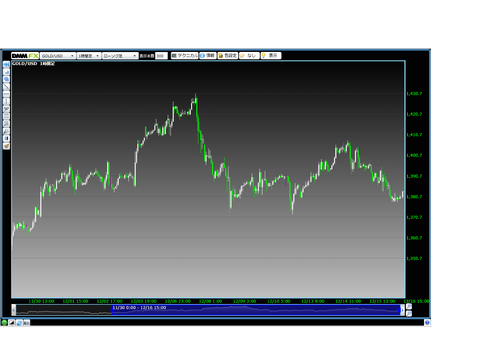The height and width of the screenshot is (360, 480).
Task: Click the '11/30 0:00 - 12/16 15:00' range label
Action: (x=139, y=308)
